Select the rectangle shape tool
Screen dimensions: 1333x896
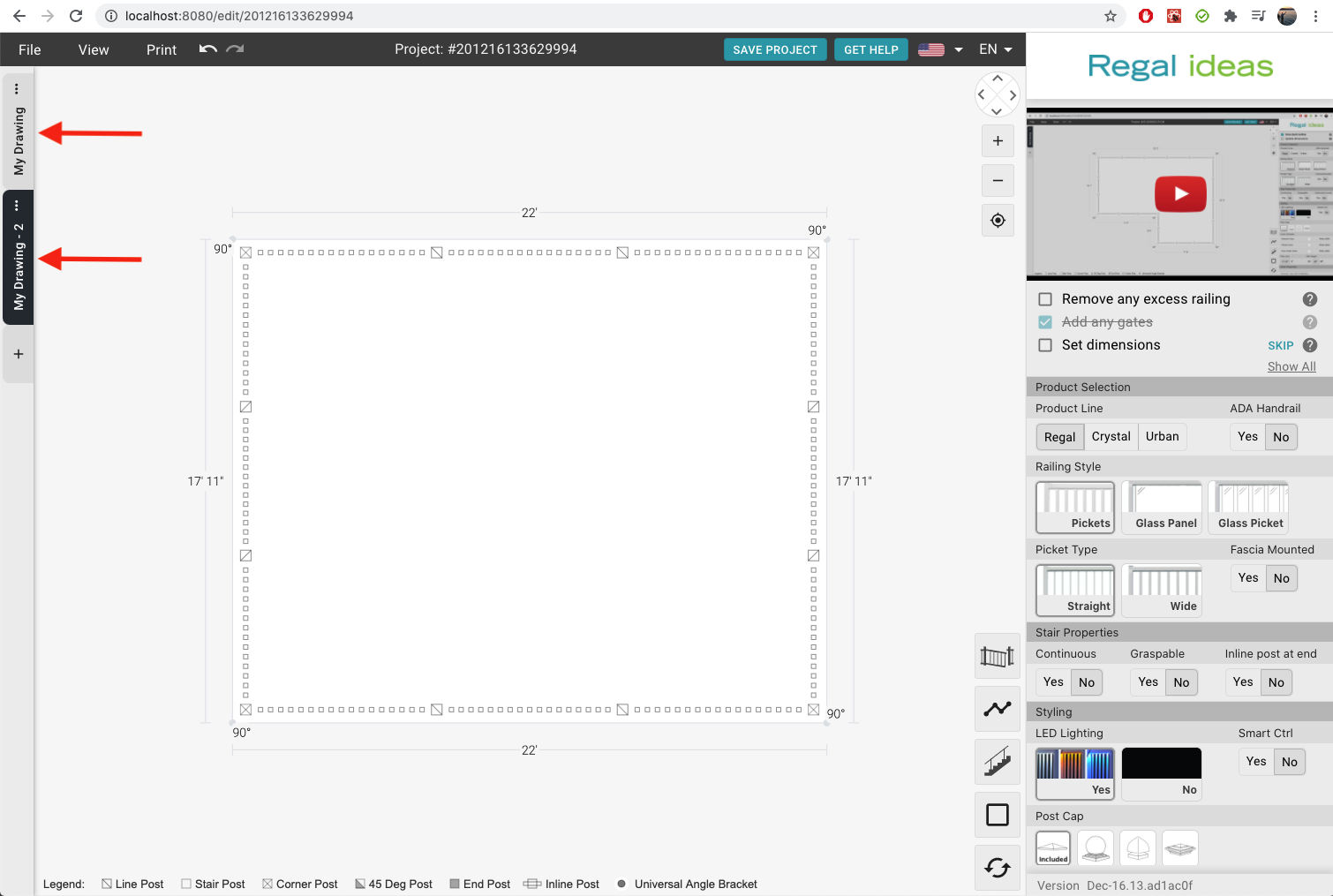(998, 815)
